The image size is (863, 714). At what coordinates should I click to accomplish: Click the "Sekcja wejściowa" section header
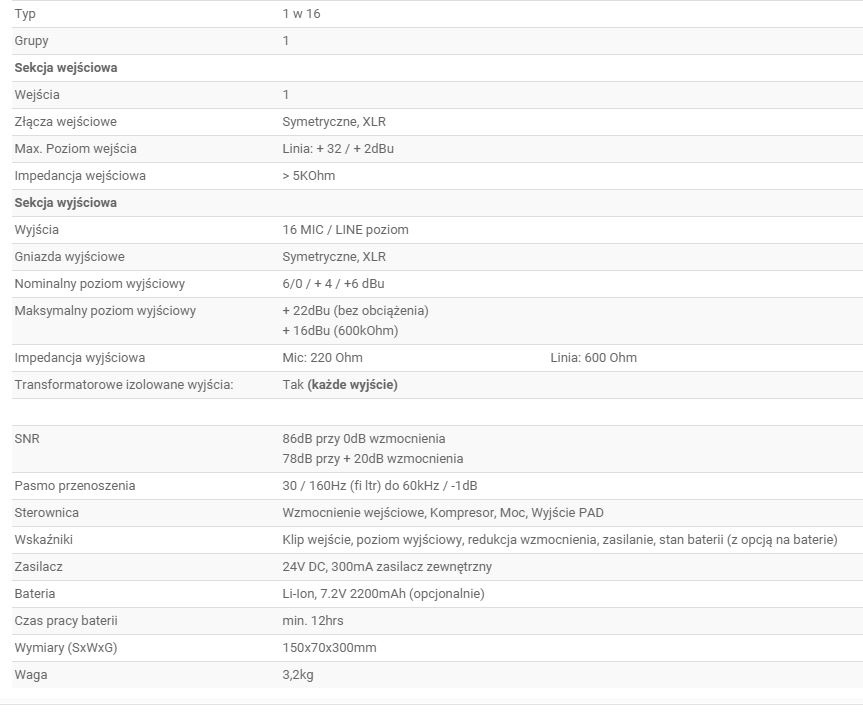point(65,68)
